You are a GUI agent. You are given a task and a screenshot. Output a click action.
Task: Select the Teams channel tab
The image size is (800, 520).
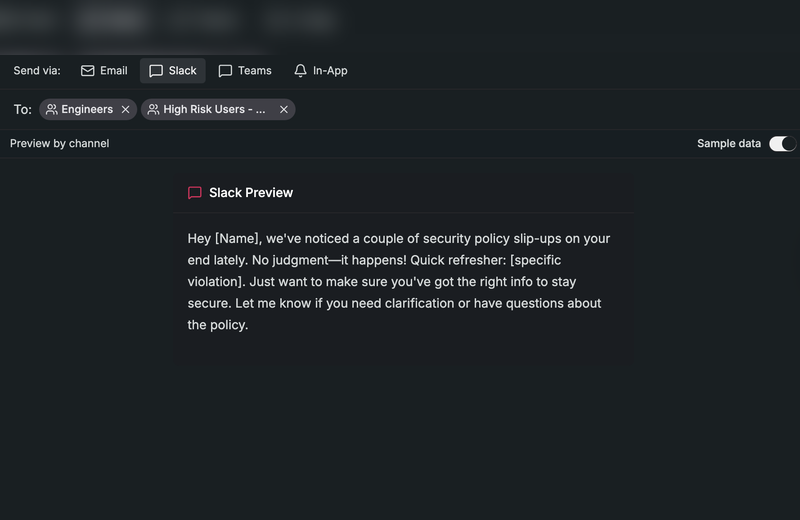click(x=254, y=71)
